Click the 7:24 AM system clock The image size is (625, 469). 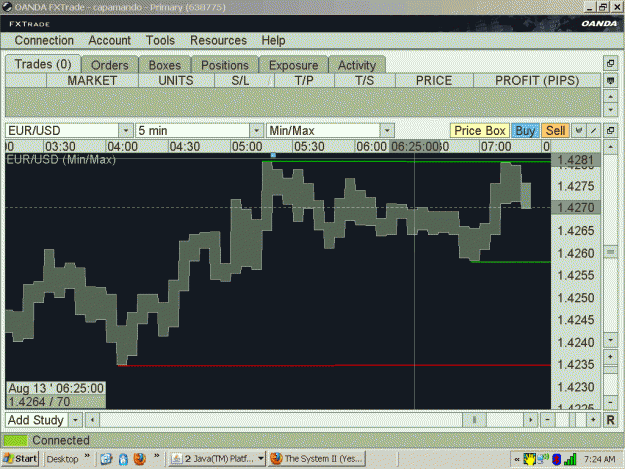pos(599,459)
